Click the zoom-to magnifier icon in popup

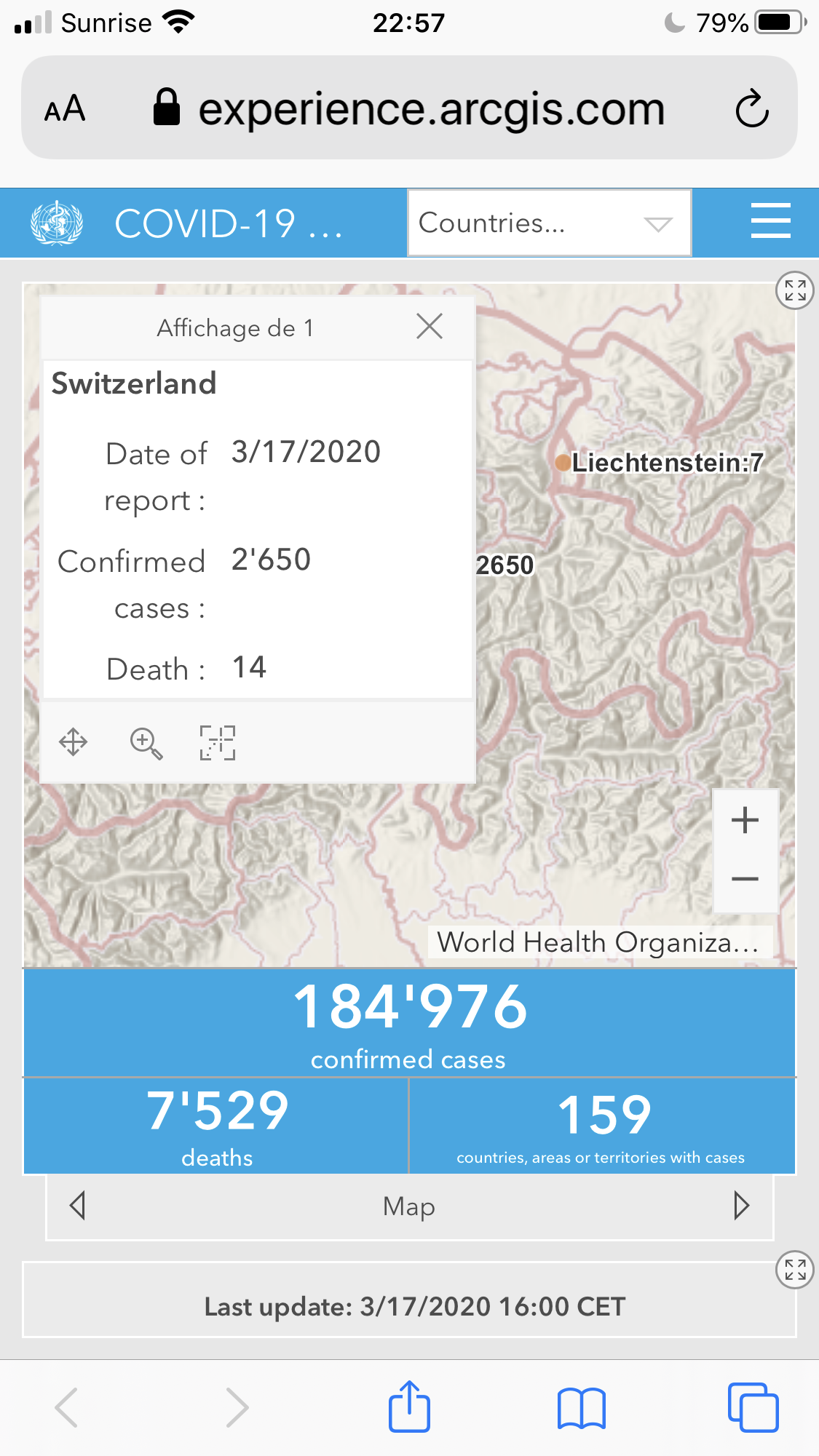(146, 743)
